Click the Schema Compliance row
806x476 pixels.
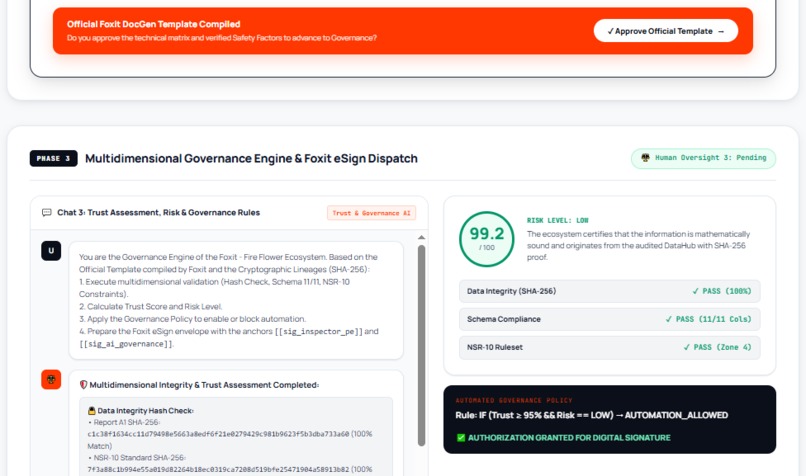click(x=609, y=319)
